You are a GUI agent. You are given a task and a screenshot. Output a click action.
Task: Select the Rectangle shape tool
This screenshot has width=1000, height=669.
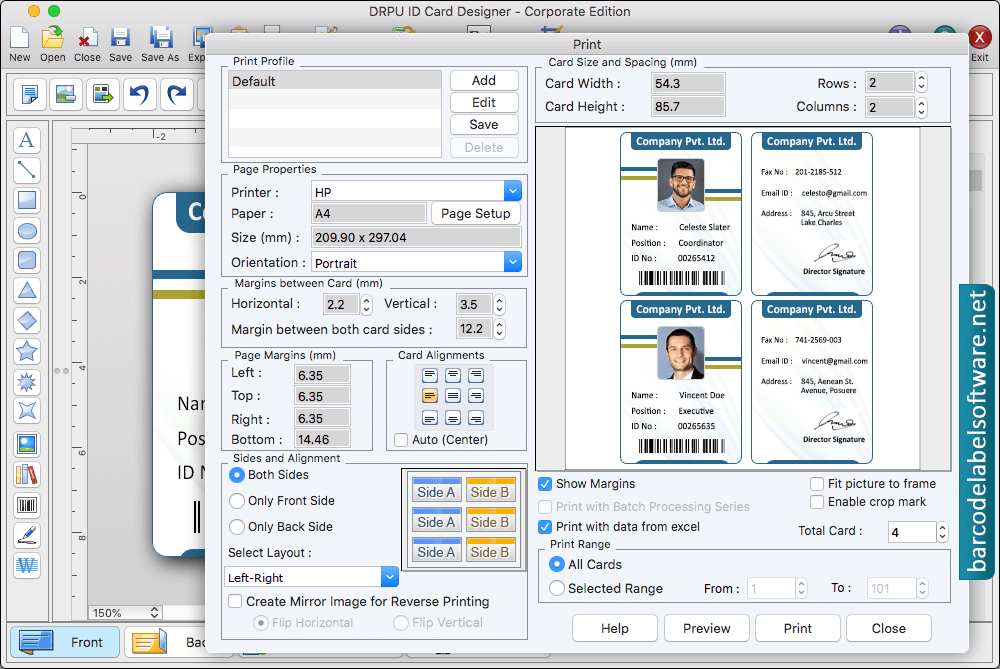click(27, 200)
